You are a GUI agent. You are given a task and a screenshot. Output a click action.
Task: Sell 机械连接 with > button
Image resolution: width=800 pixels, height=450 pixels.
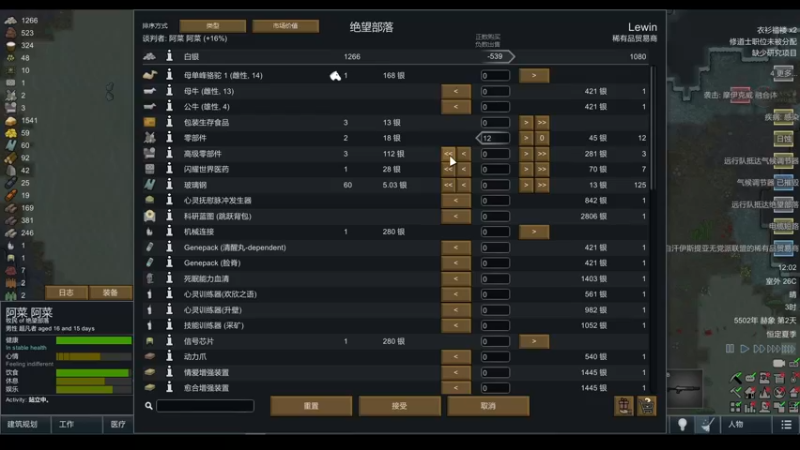click(x=534, y=232)
